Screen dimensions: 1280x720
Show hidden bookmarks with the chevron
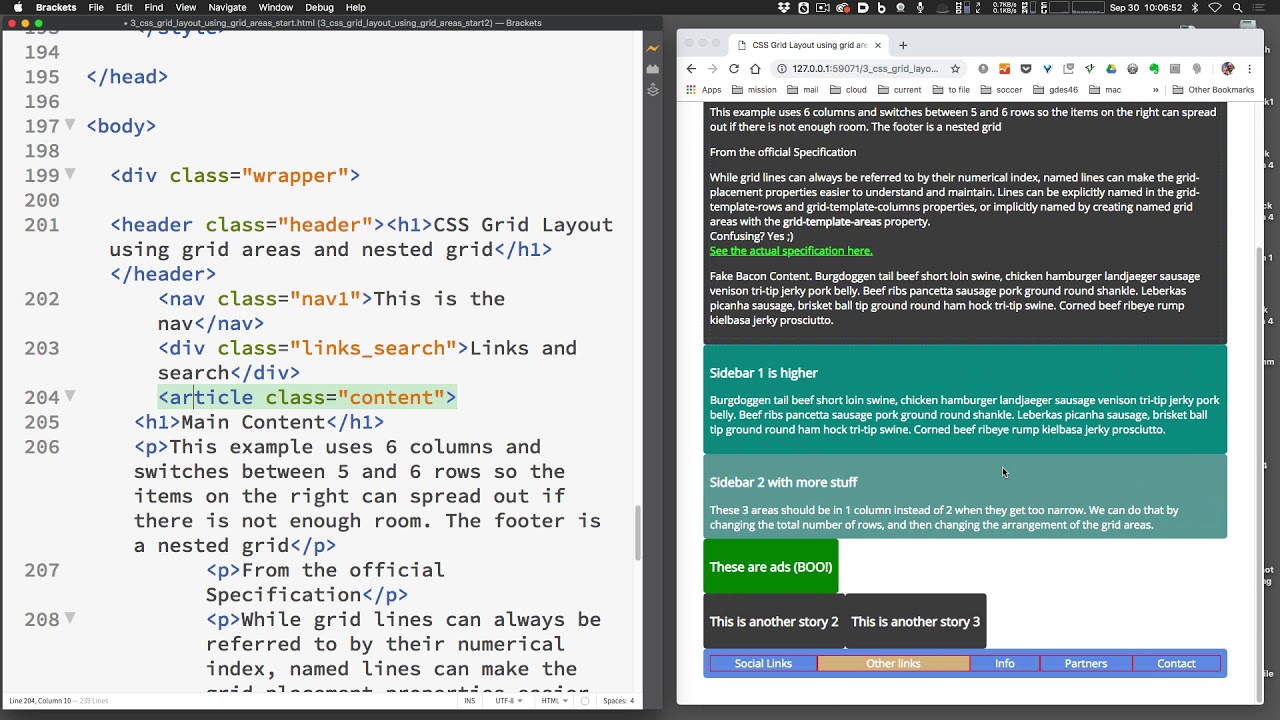(x=1155, y=89)
